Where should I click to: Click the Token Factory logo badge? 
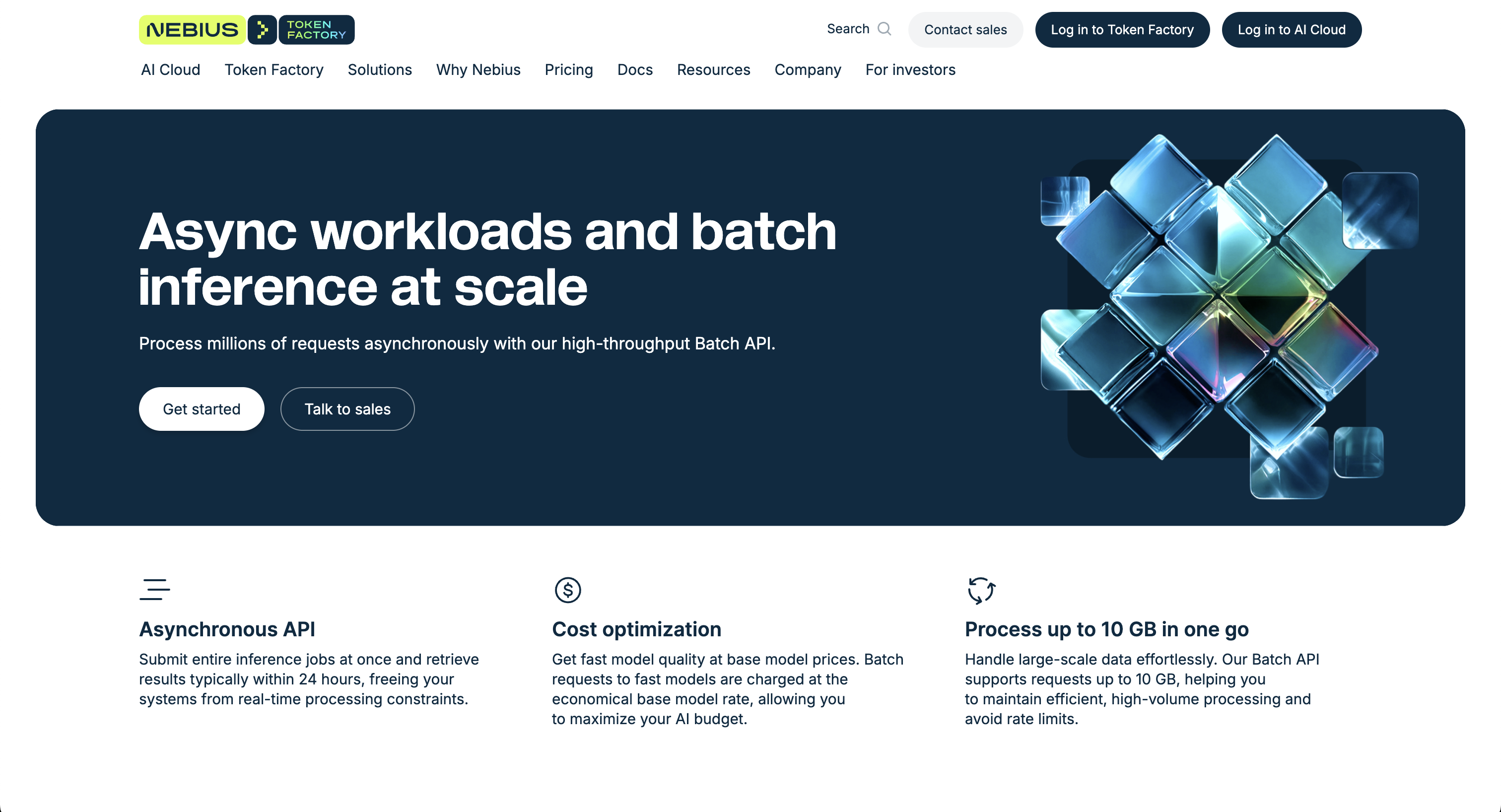coord(316,30)
